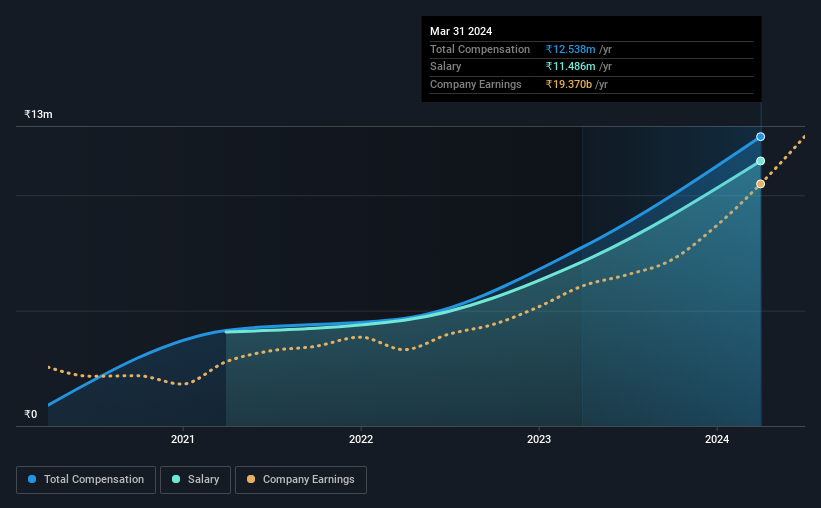Toggle the Total Compensation legend button
The width and height of the screenshot is (821, 508).
click(x=86, y=480)
